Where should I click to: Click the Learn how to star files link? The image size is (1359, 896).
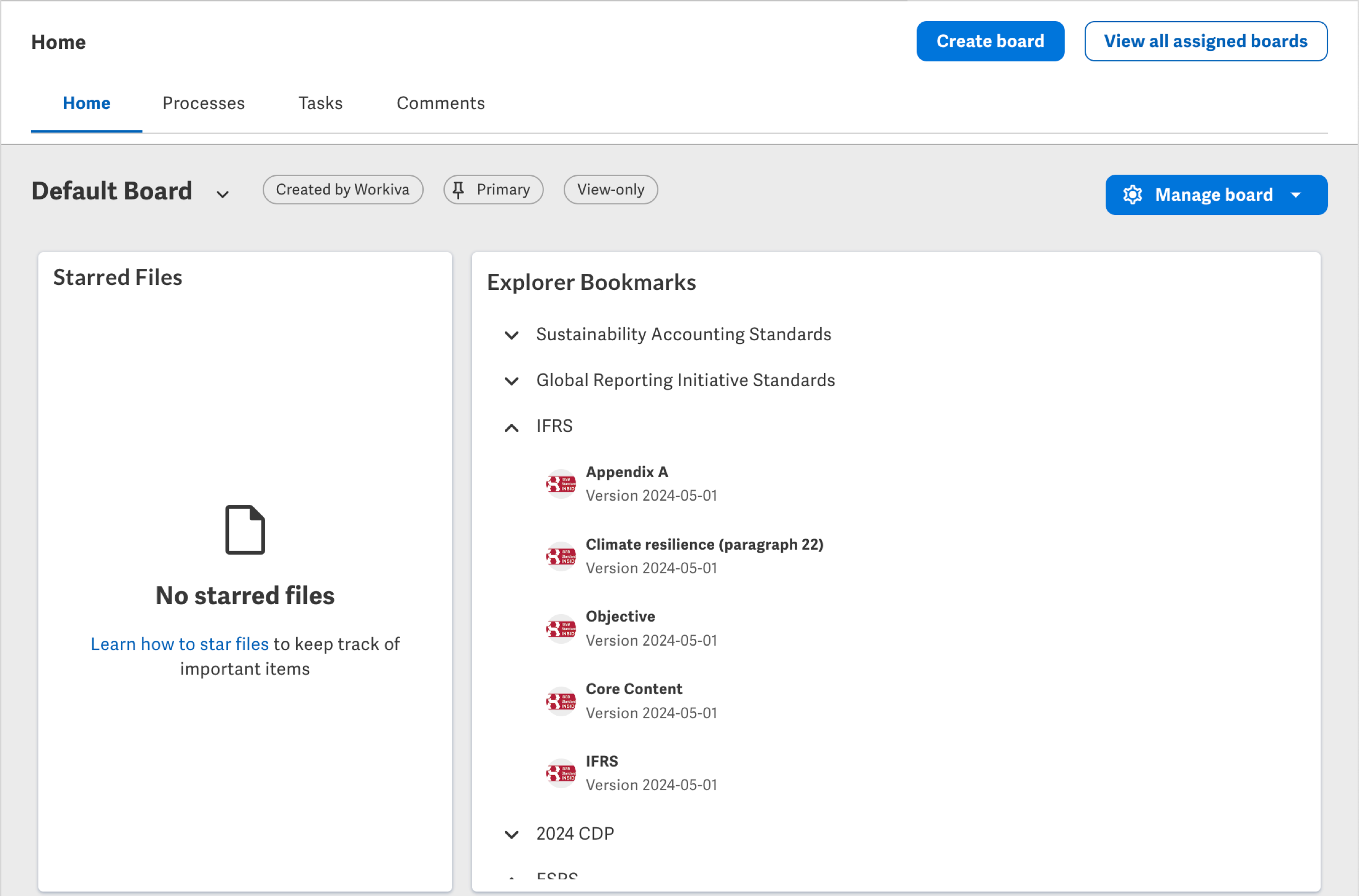(179, 643)
